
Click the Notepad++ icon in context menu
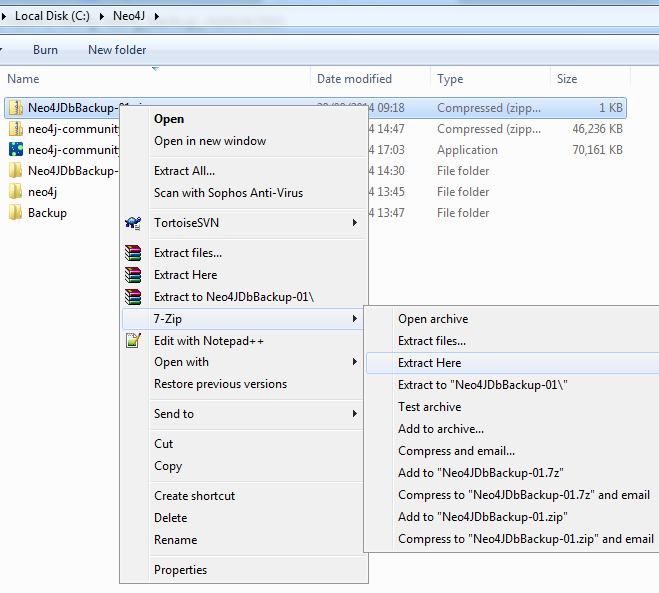(133, 340)
